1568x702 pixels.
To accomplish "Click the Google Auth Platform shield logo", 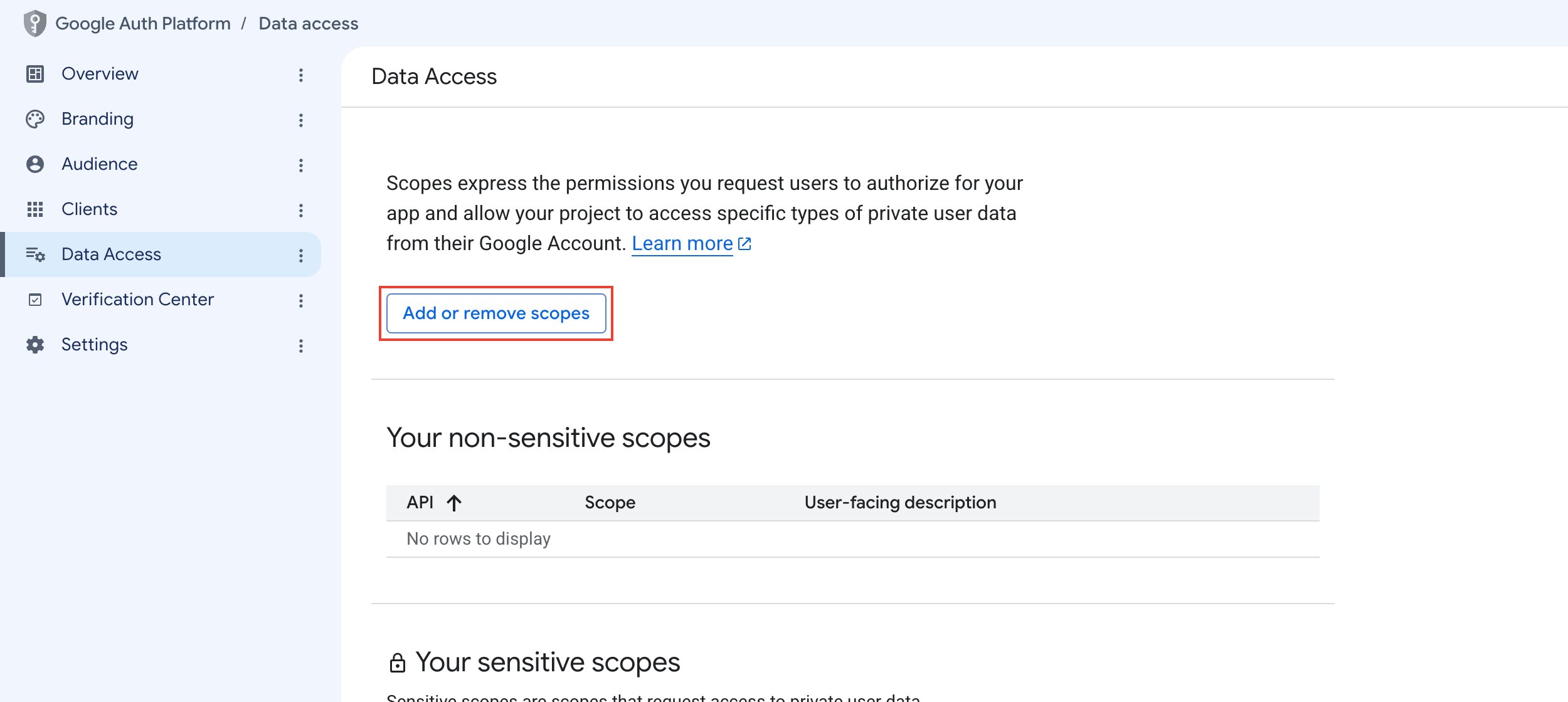I will point(35,23).
